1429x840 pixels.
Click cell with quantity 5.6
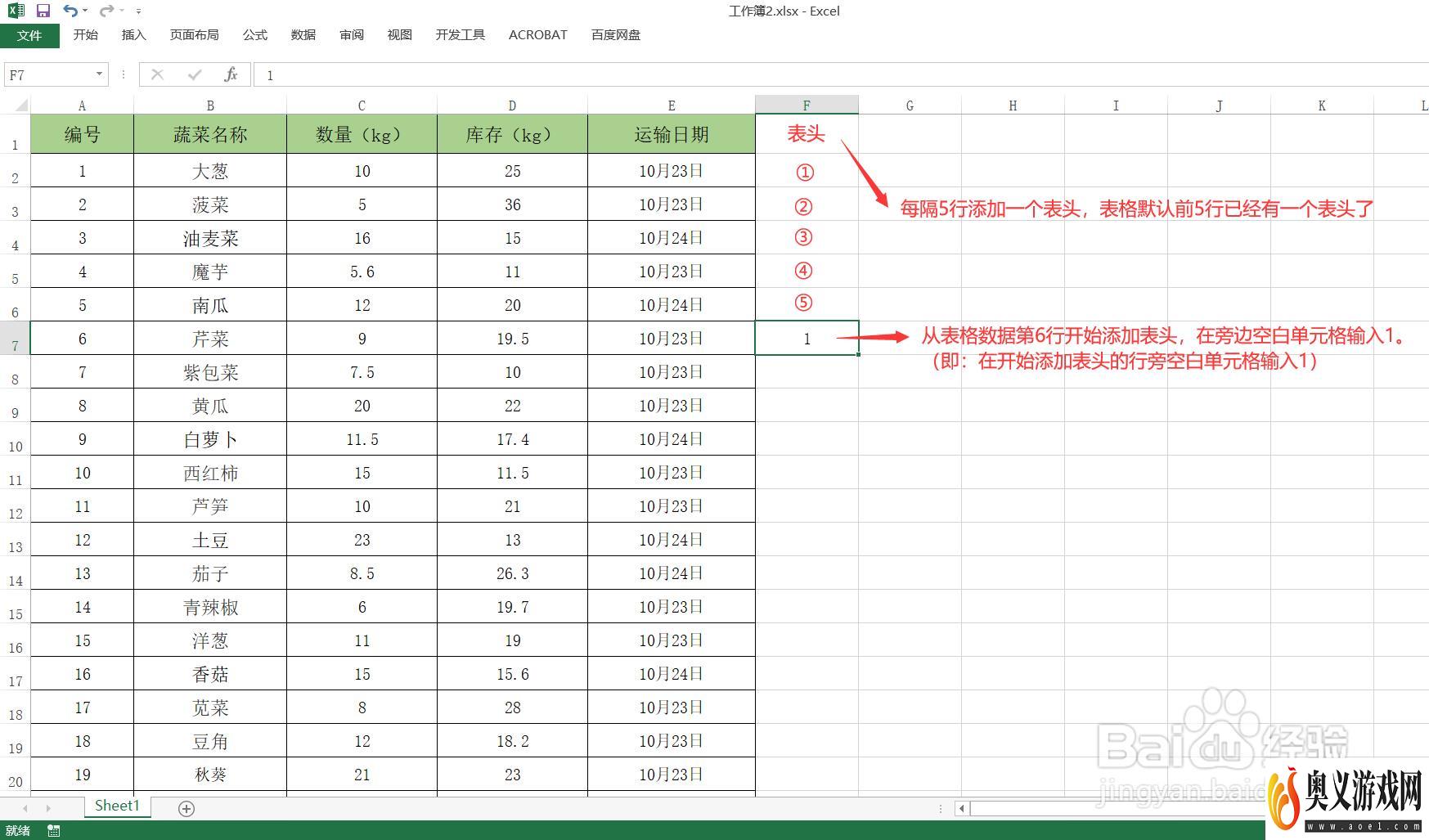tap(362, 272)
